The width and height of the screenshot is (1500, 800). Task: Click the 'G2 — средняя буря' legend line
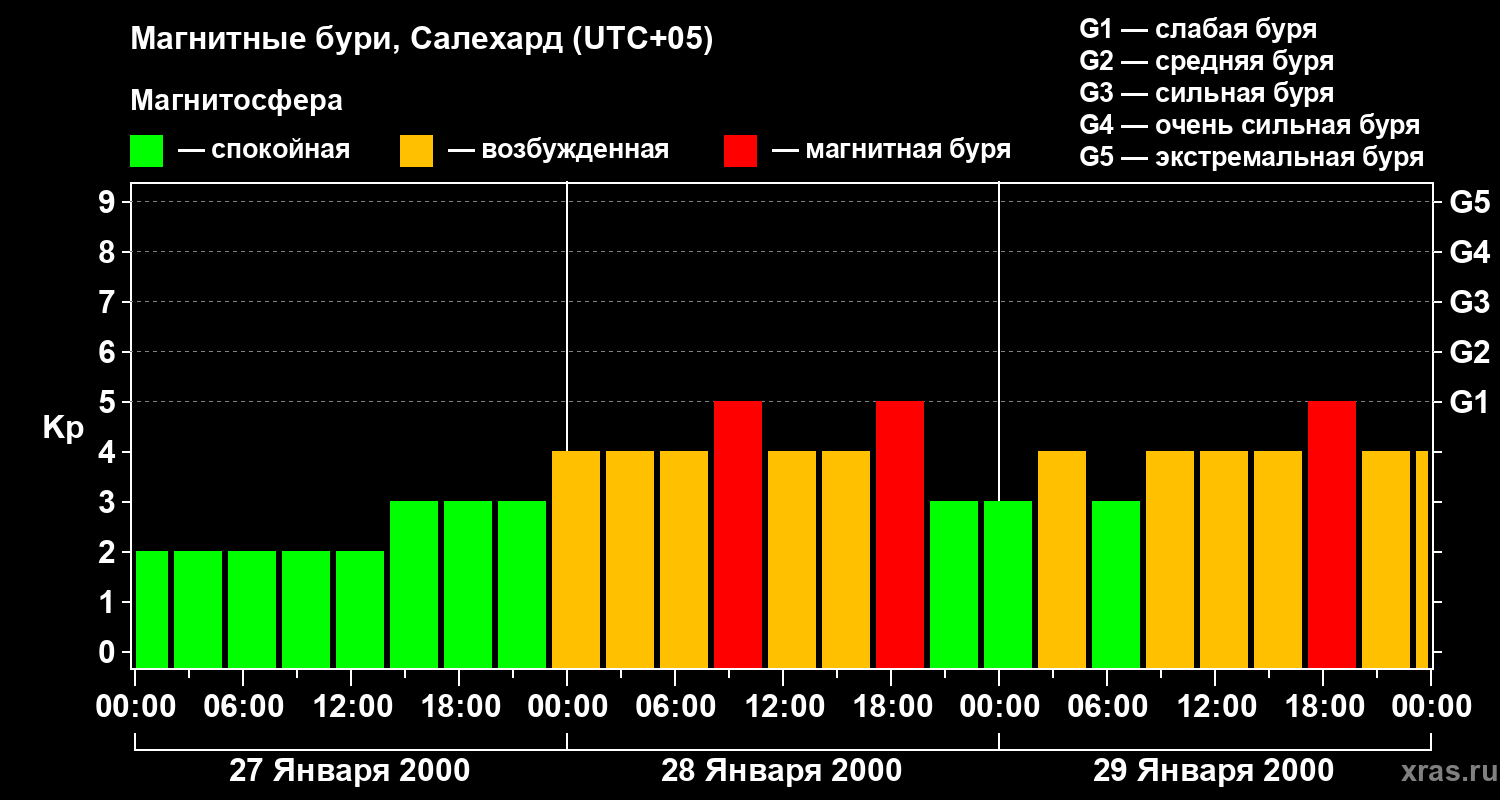click(x=1206, y=61)
